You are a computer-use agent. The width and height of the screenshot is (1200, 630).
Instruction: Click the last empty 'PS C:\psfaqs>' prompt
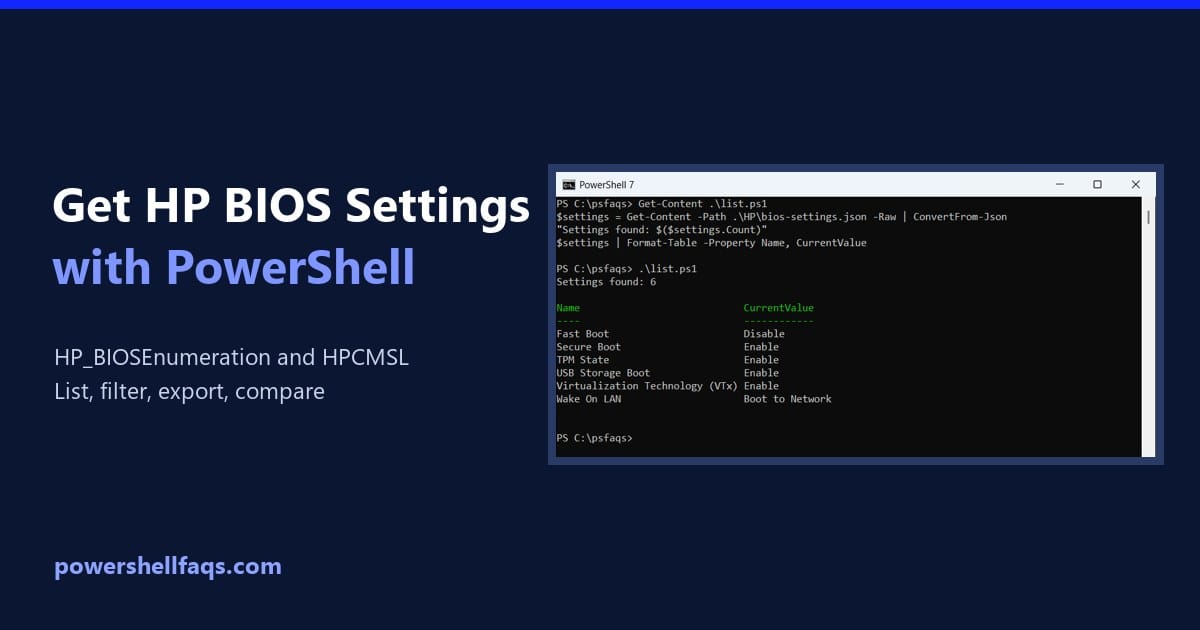(595, 438)
